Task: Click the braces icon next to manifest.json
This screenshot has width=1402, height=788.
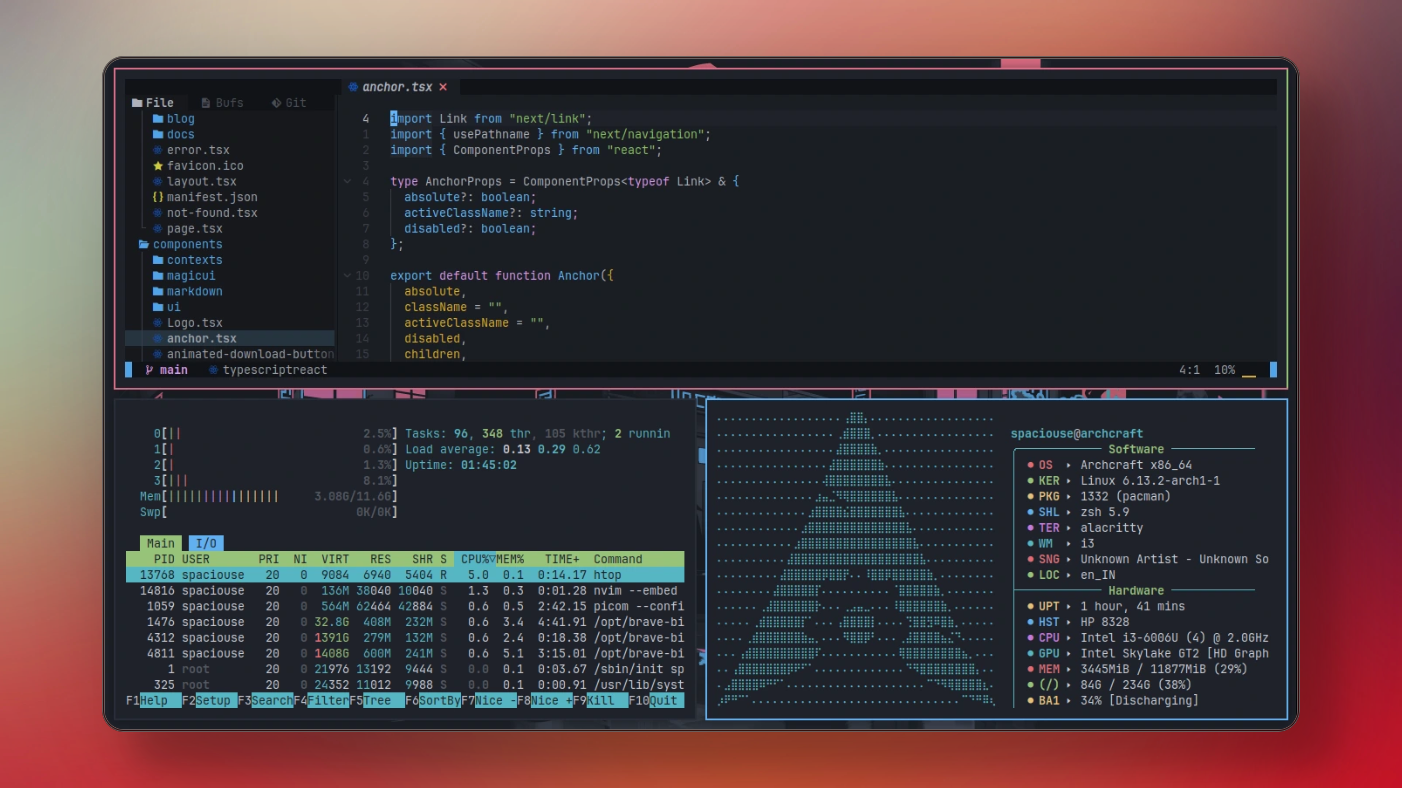Action: click(x=157, y=197)
